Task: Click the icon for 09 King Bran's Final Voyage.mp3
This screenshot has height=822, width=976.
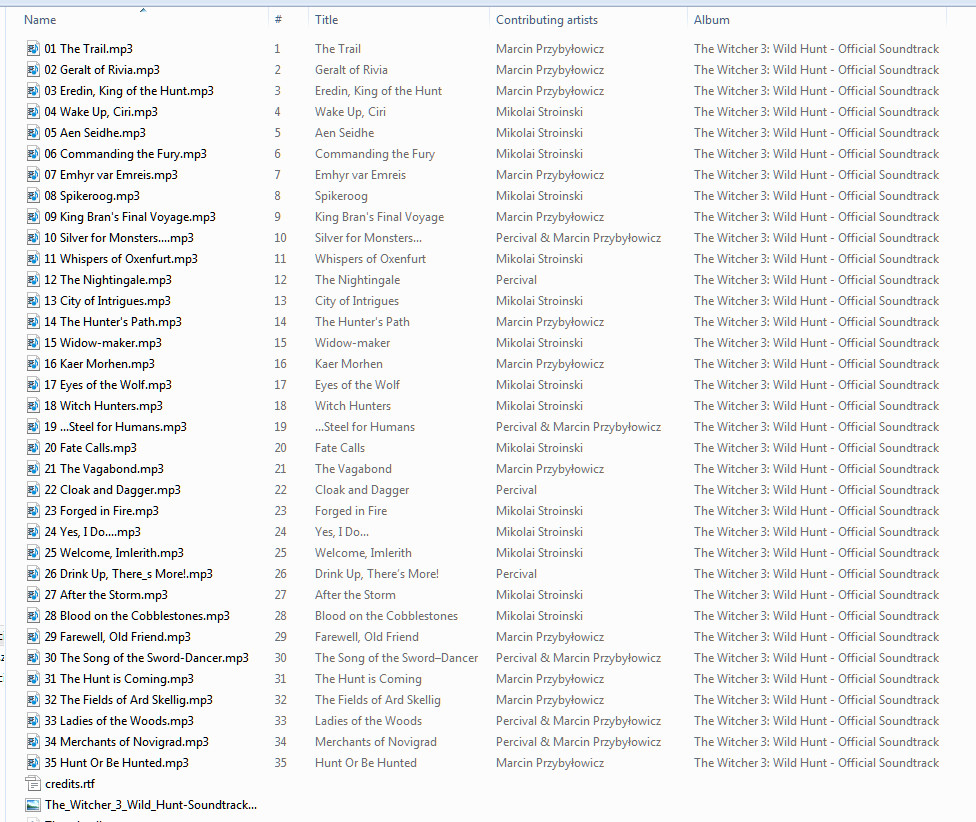Action: (33, 217)
